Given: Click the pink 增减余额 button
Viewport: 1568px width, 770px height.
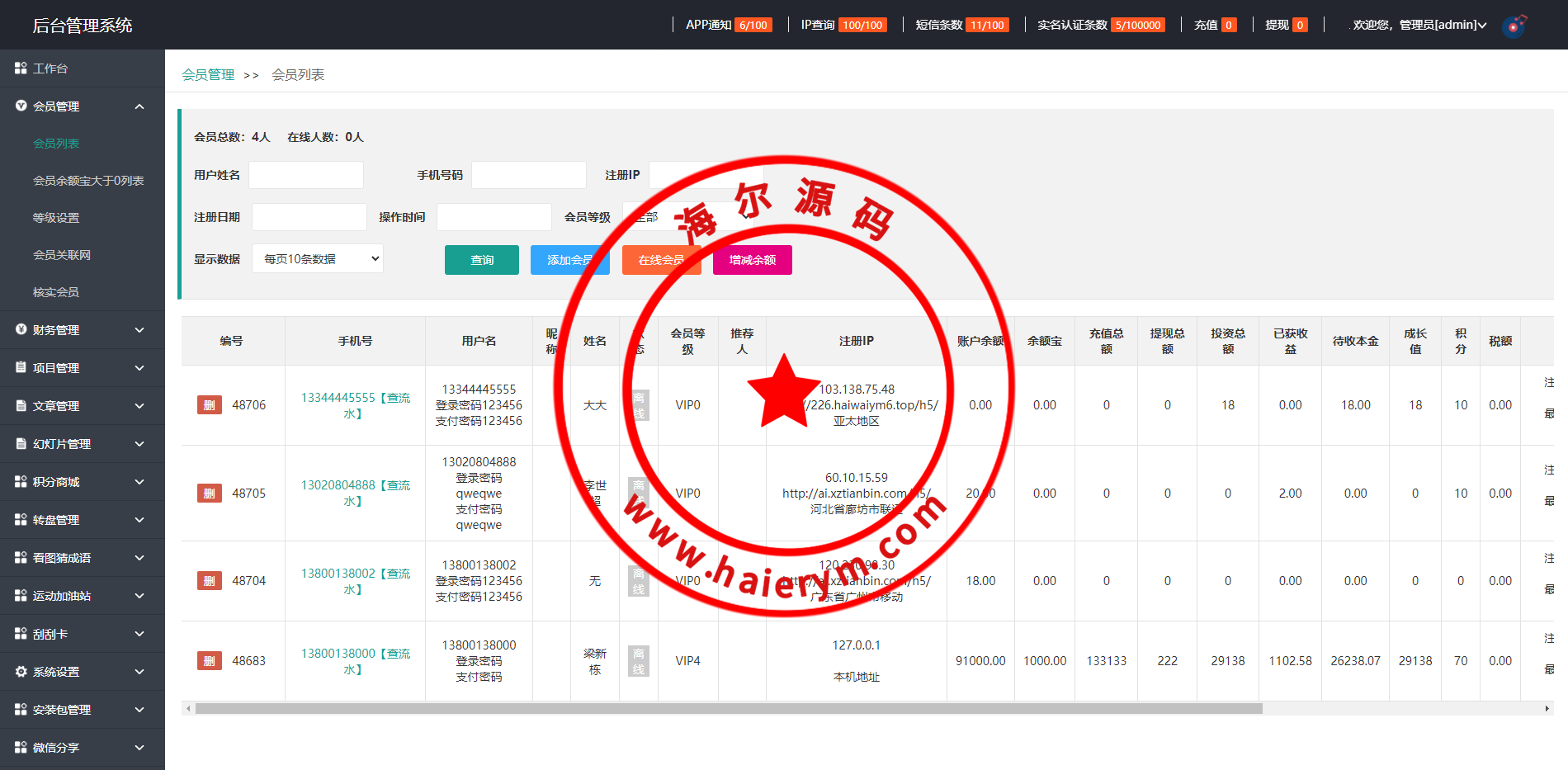Looking at the screenshot, I should [752, 260].
